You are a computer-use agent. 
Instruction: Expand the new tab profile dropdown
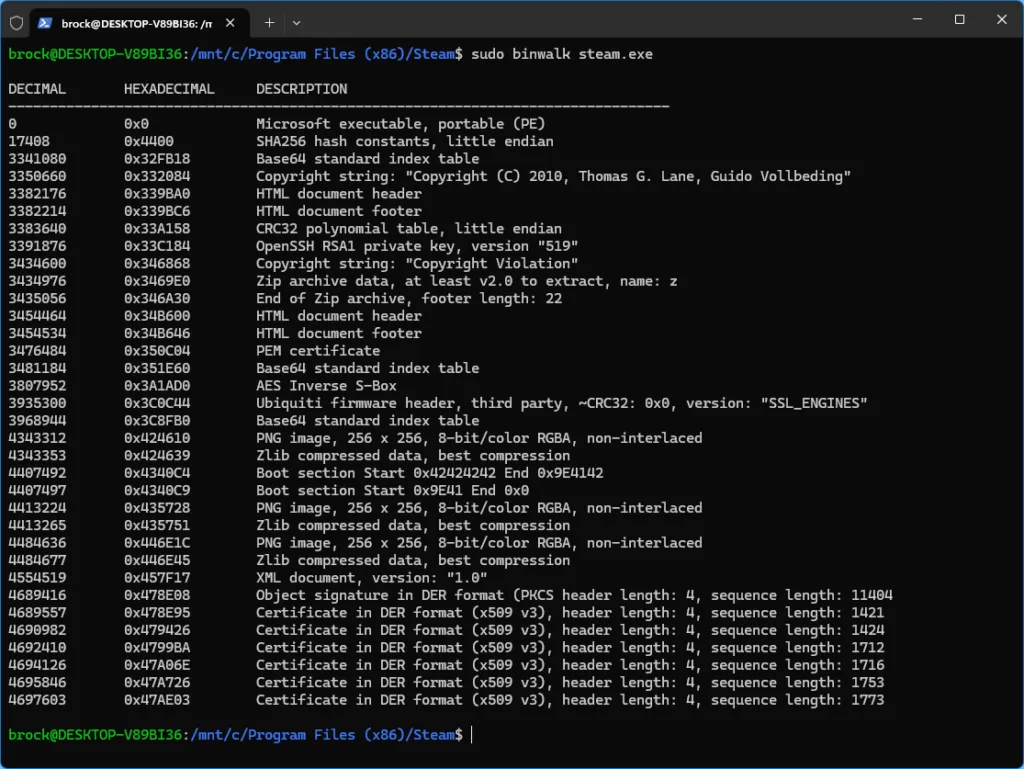point(296,22)
